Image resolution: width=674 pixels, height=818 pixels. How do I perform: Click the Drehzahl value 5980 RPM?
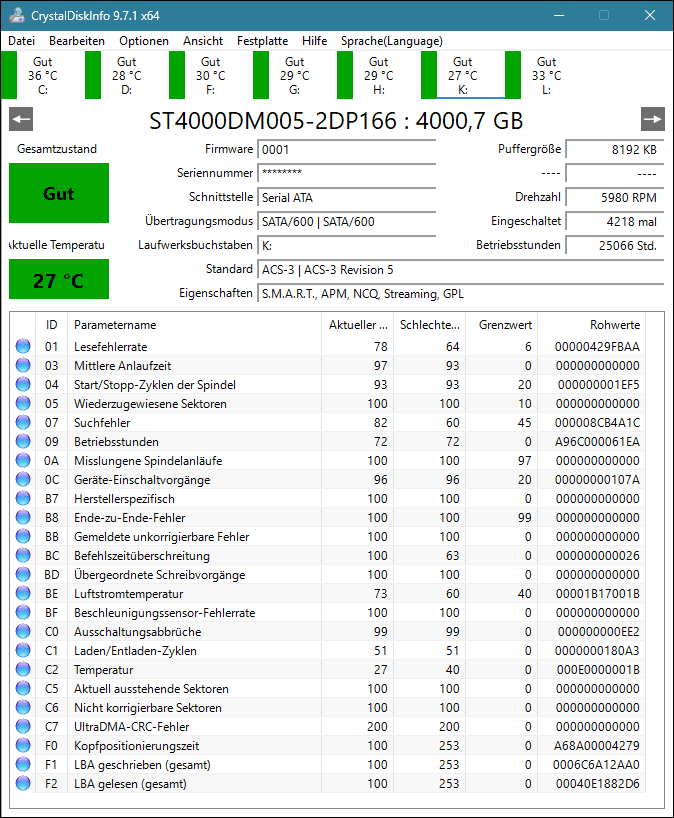(615, 197)
